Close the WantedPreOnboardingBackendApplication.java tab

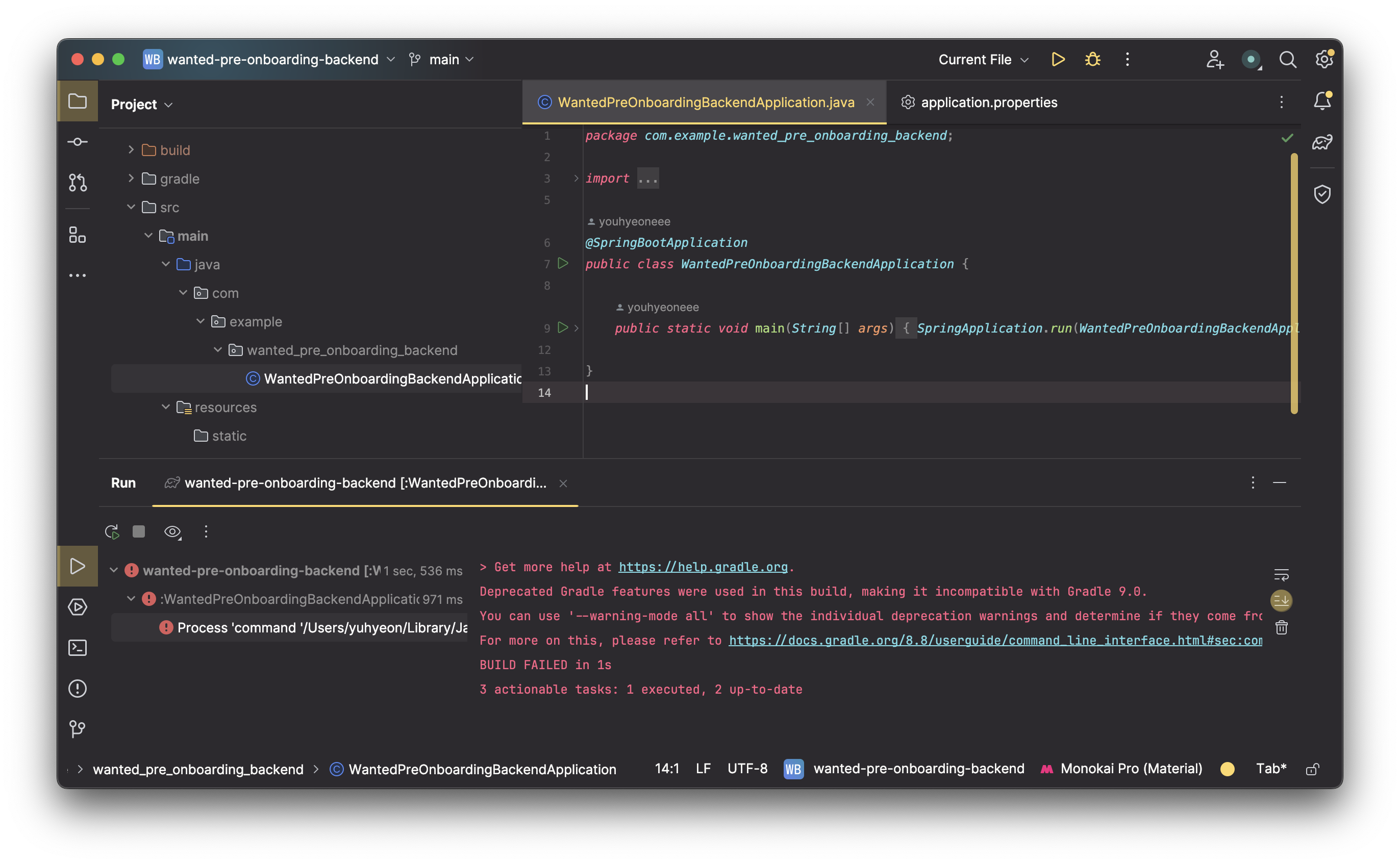tap(870, 103)
